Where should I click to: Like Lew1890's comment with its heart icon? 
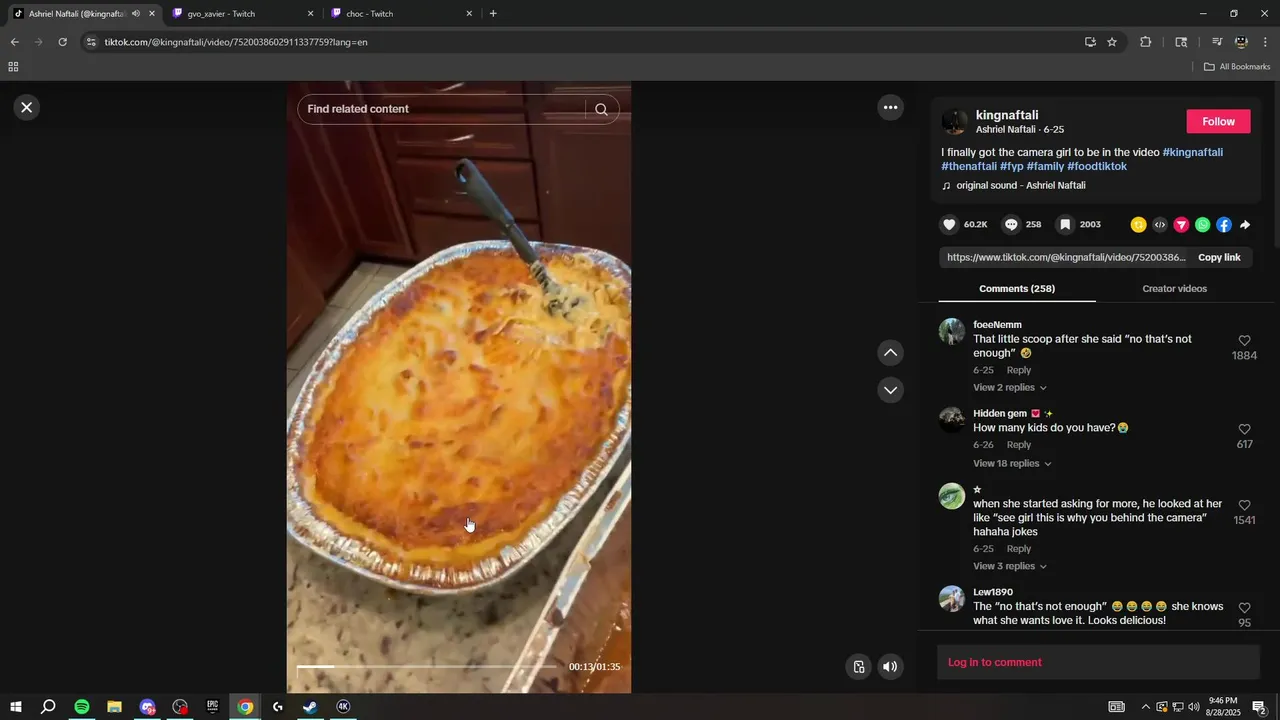pos(1244,608)
